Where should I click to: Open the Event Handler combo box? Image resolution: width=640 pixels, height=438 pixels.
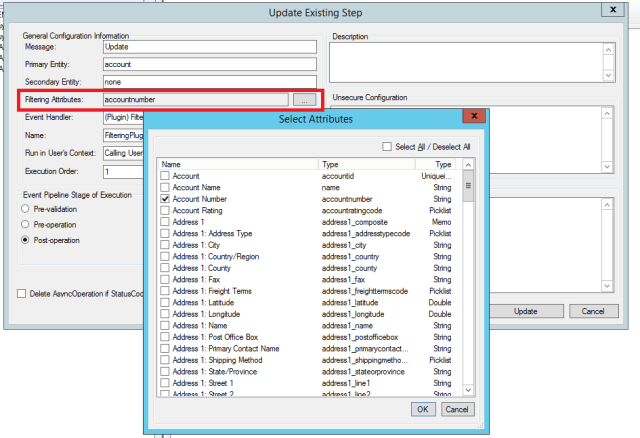point(123,118)
